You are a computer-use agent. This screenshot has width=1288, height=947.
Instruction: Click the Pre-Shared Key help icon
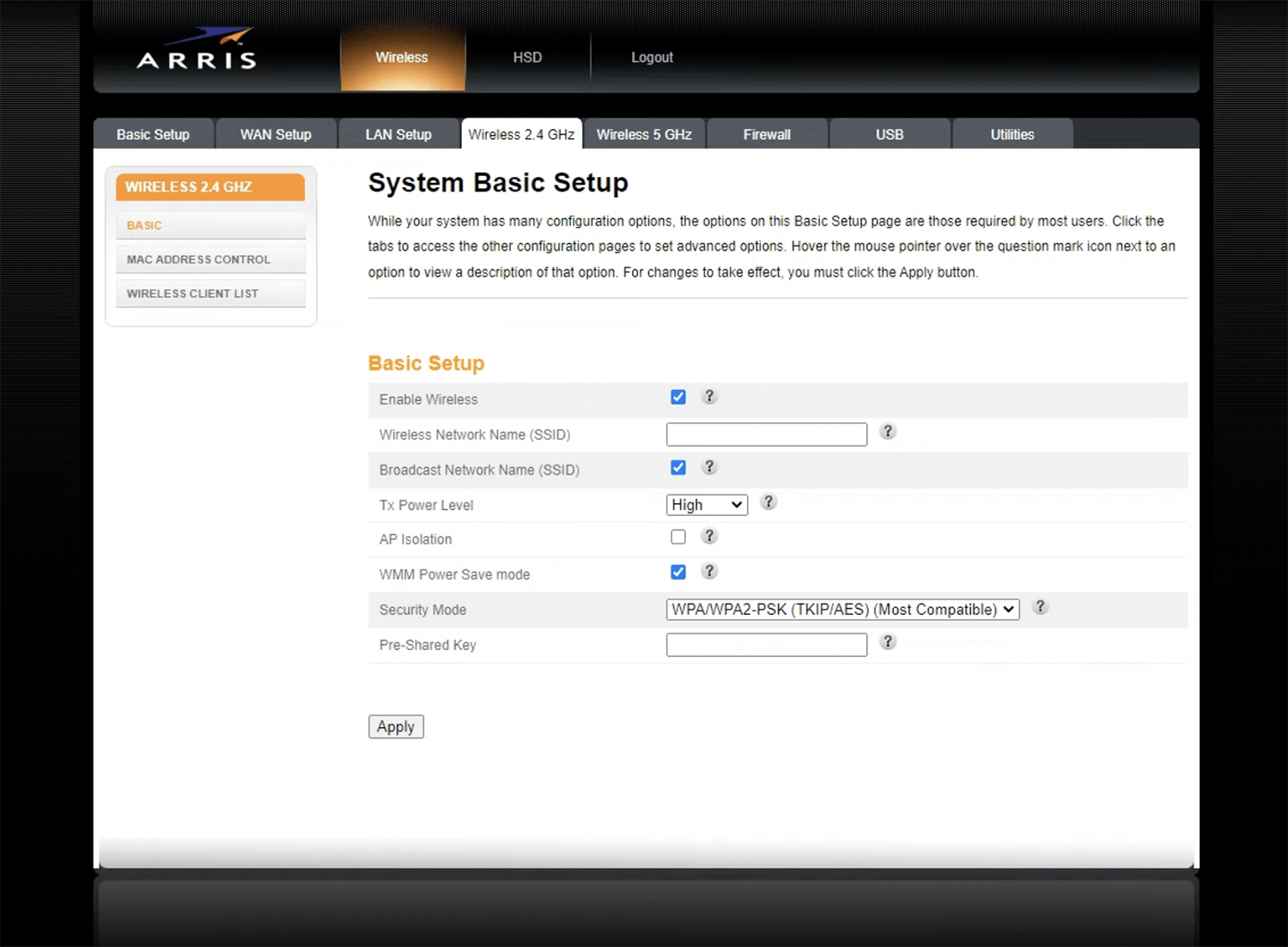point(888,642)
